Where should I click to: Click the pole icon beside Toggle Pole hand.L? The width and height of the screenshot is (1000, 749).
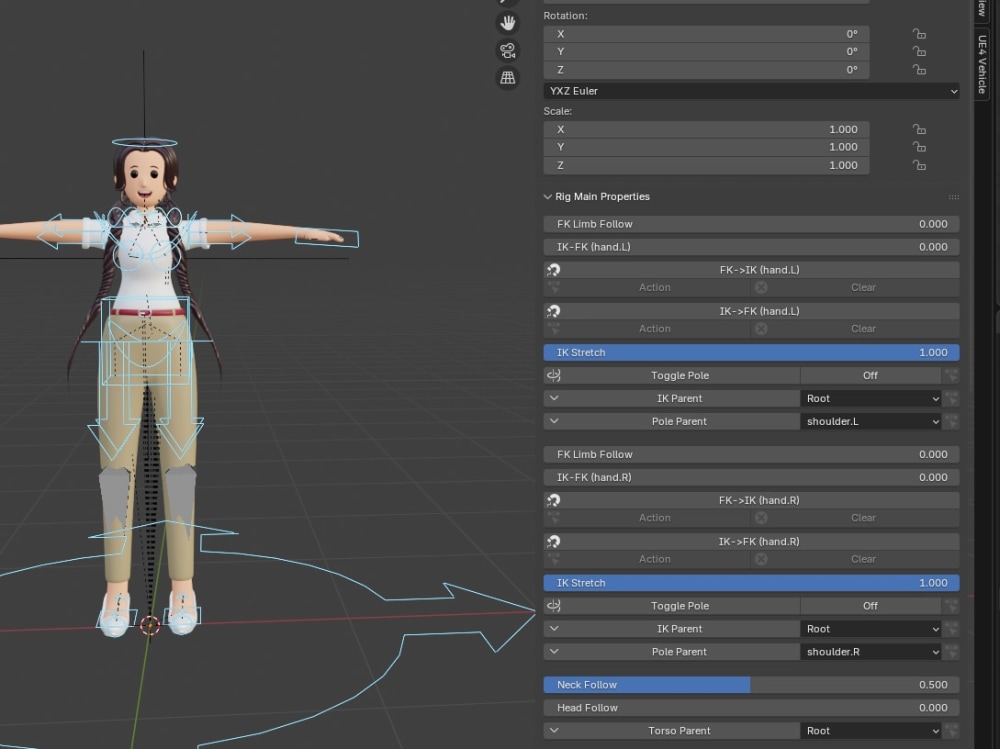[554, 375]
